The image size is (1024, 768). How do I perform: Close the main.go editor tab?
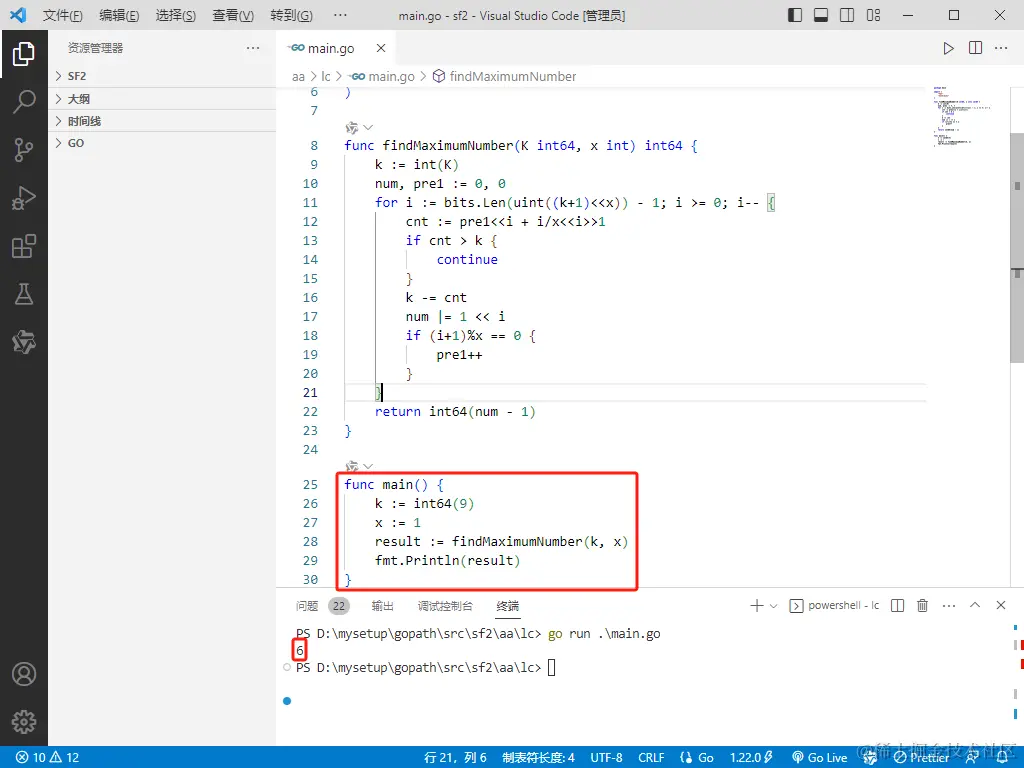(381, 48)
